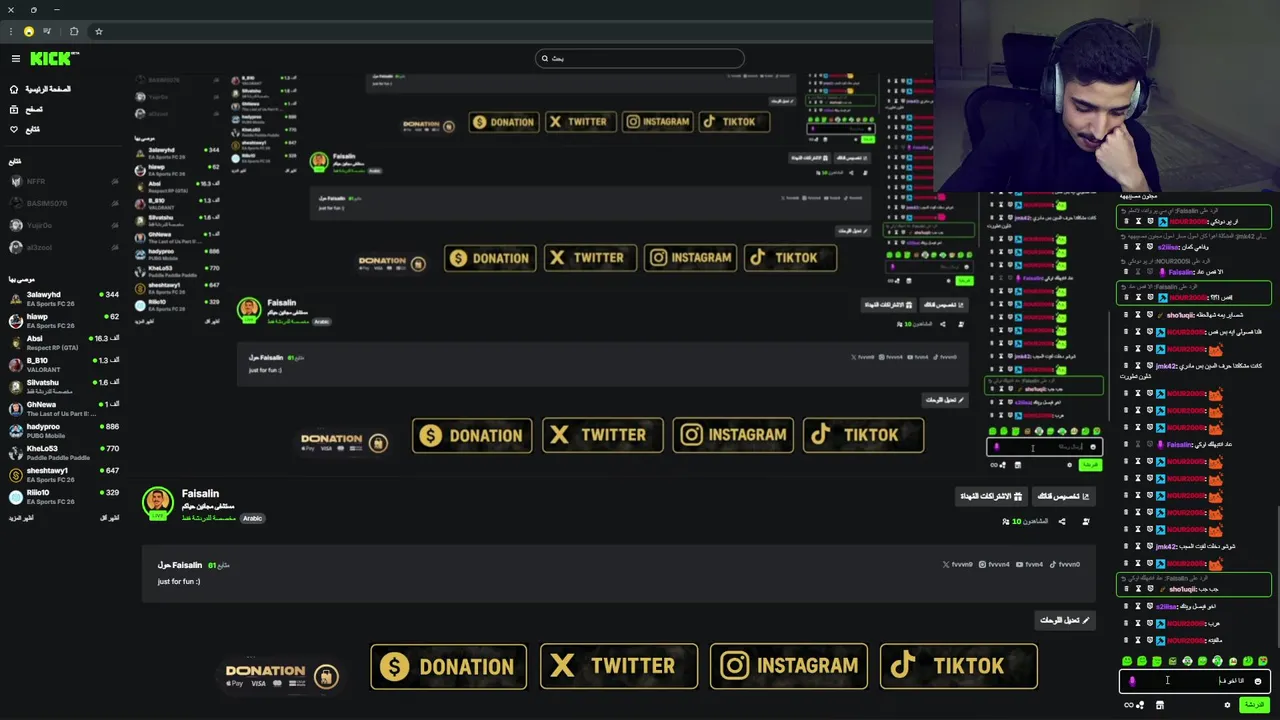Bookmark the page with the browser star icon
This screenshot has height=720, width=1280.
98,31
